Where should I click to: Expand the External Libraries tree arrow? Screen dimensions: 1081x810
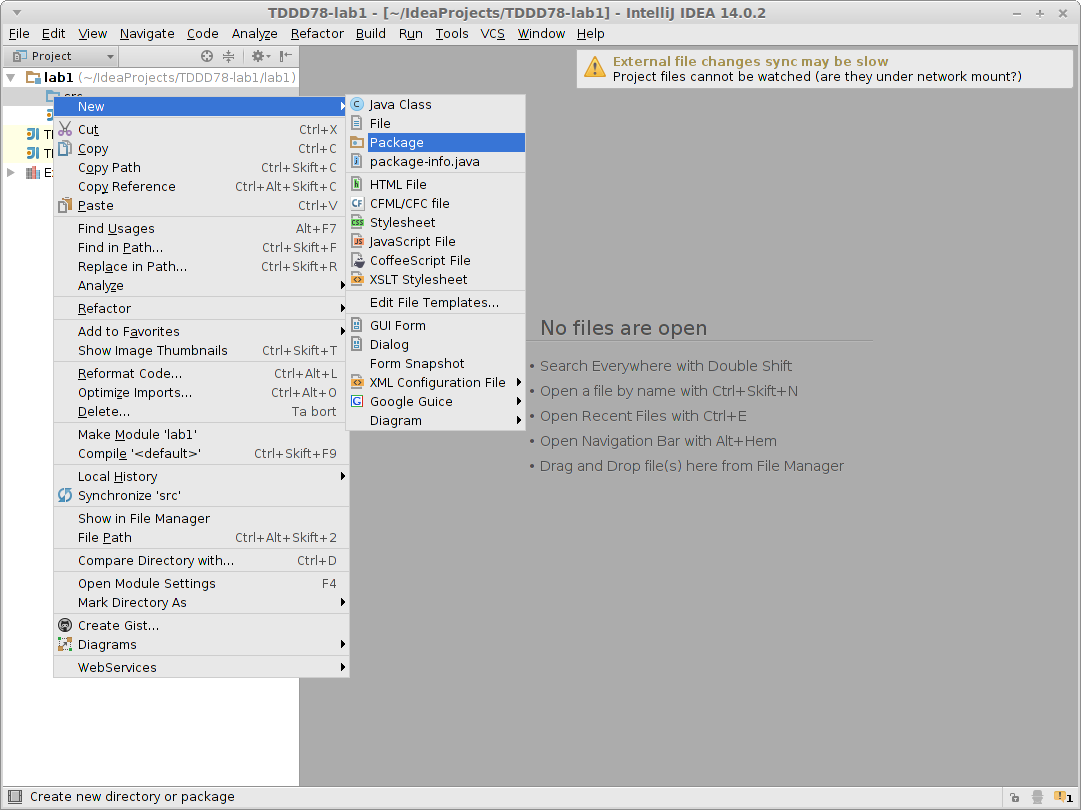click(11, 172)
